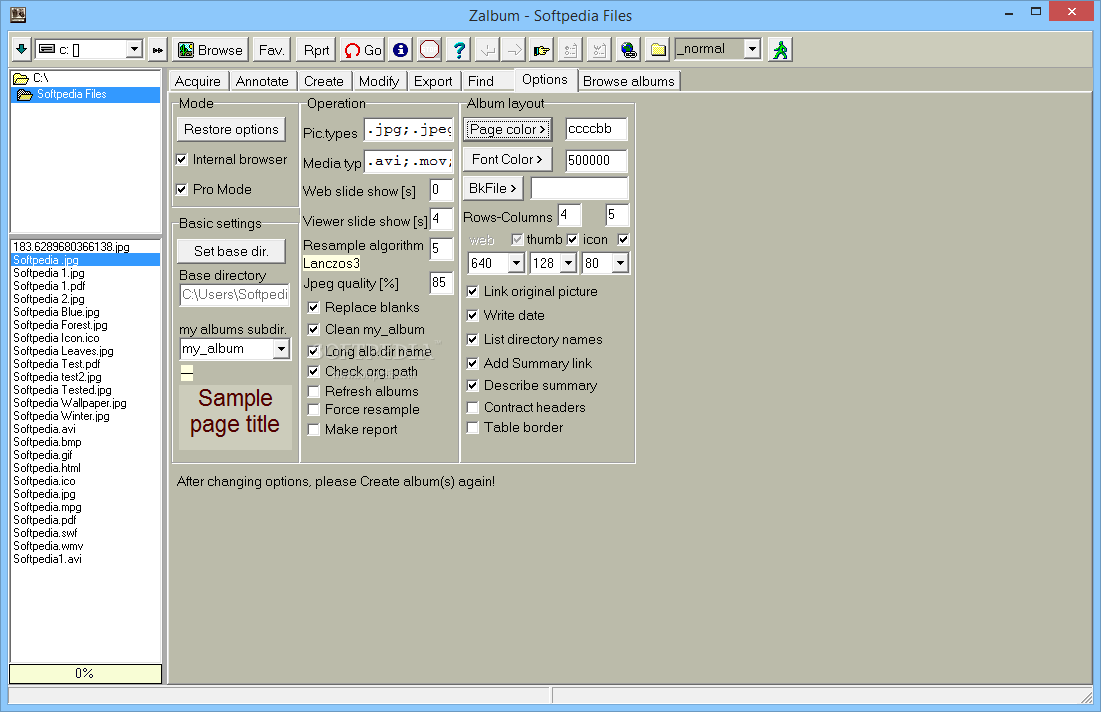Select Softpedia.swf in file list
The height and width of the screenshot is (712, 1101).
point(45,533)
